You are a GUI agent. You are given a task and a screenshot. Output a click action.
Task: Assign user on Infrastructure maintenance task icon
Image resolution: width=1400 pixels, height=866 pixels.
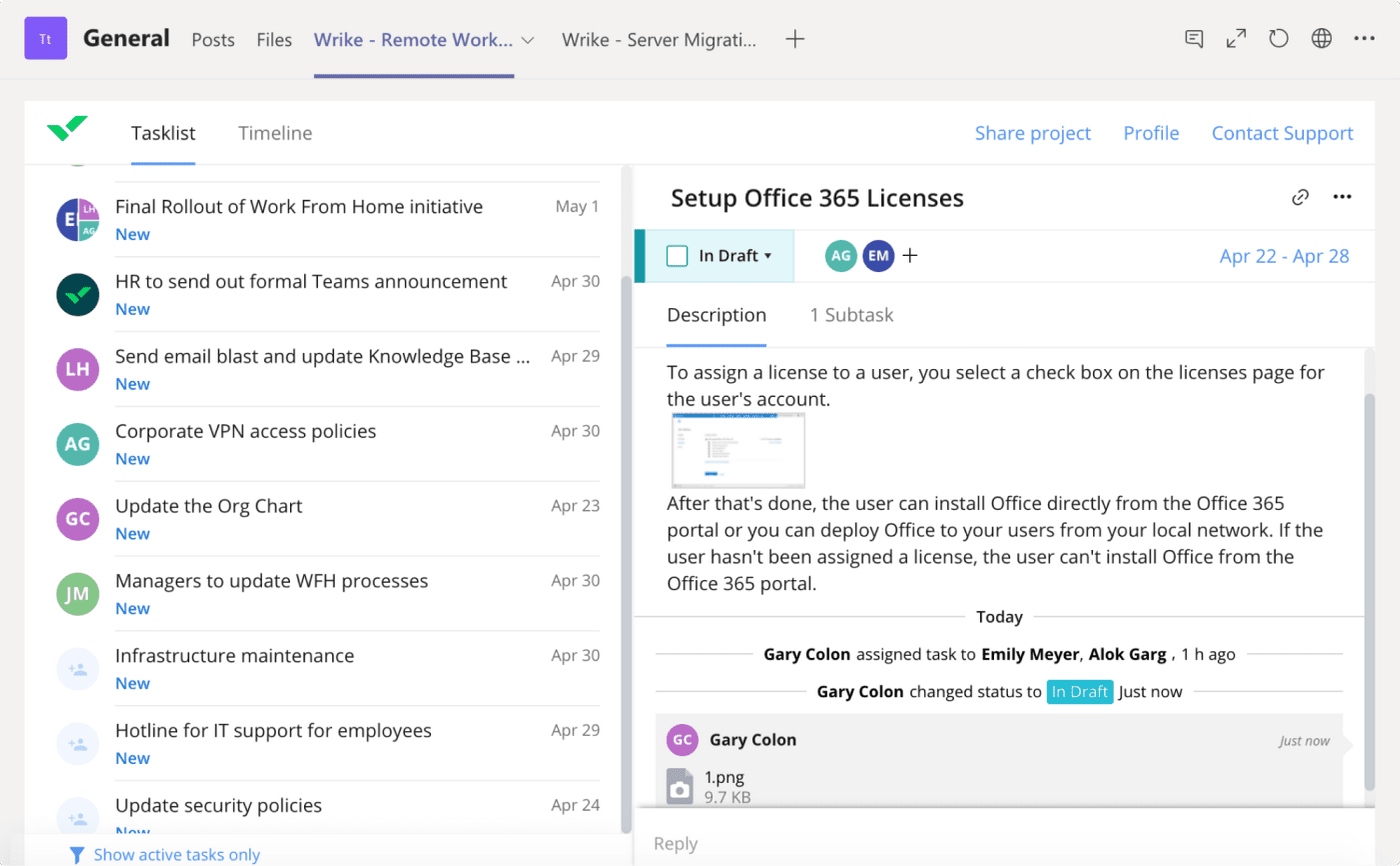78,669
